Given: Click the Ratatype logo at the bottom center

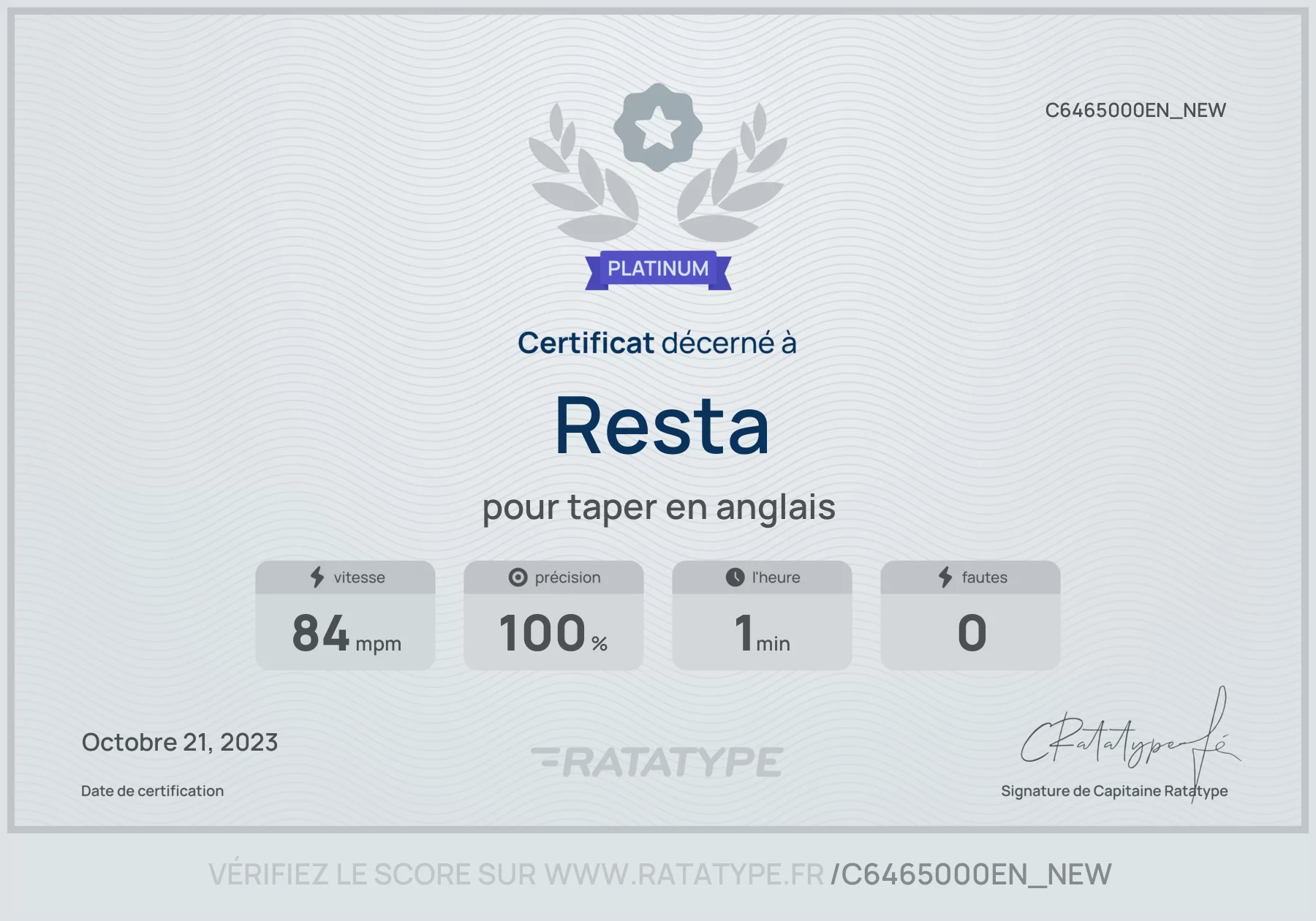Looking at the screenshot, I should [x=657, y=762].
